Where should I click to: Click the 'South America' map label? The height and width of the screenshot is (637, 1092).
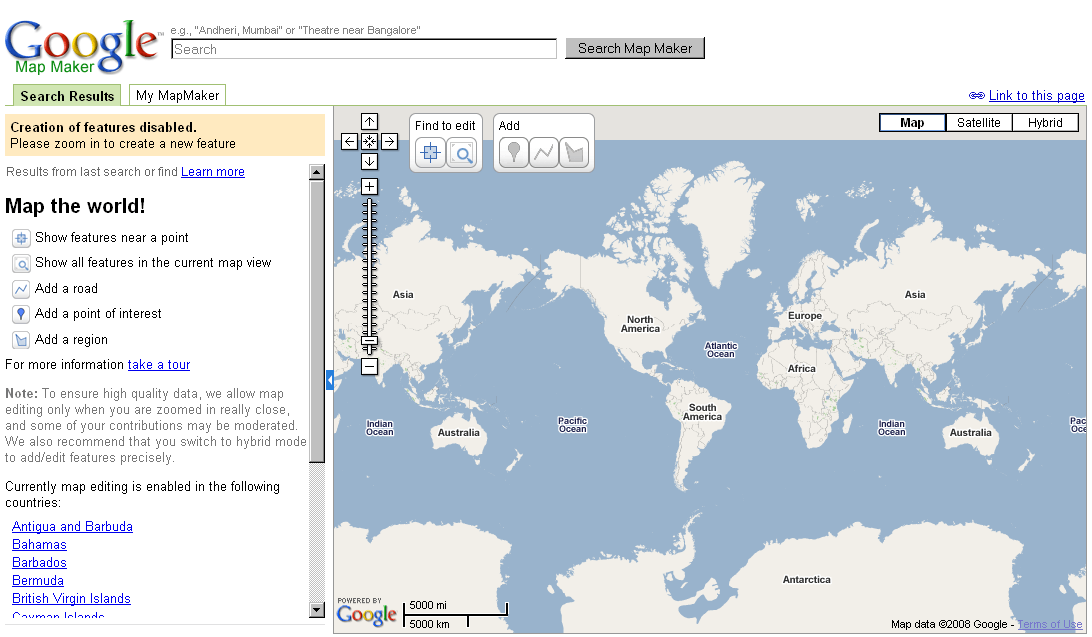702,411
